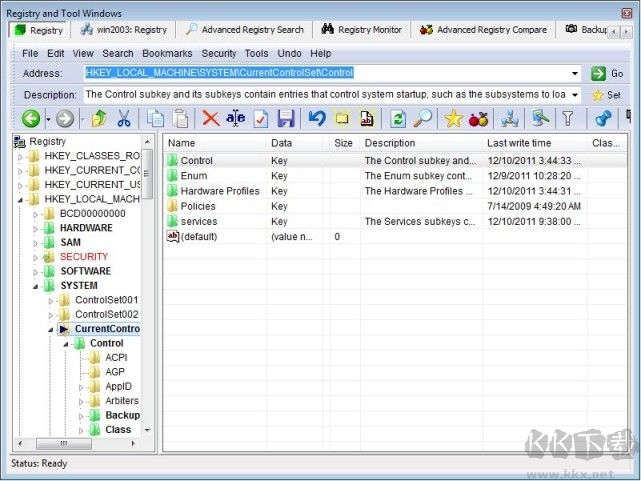
Task: Click the green Back navigation arrow
Action: (x=31, y=119)
